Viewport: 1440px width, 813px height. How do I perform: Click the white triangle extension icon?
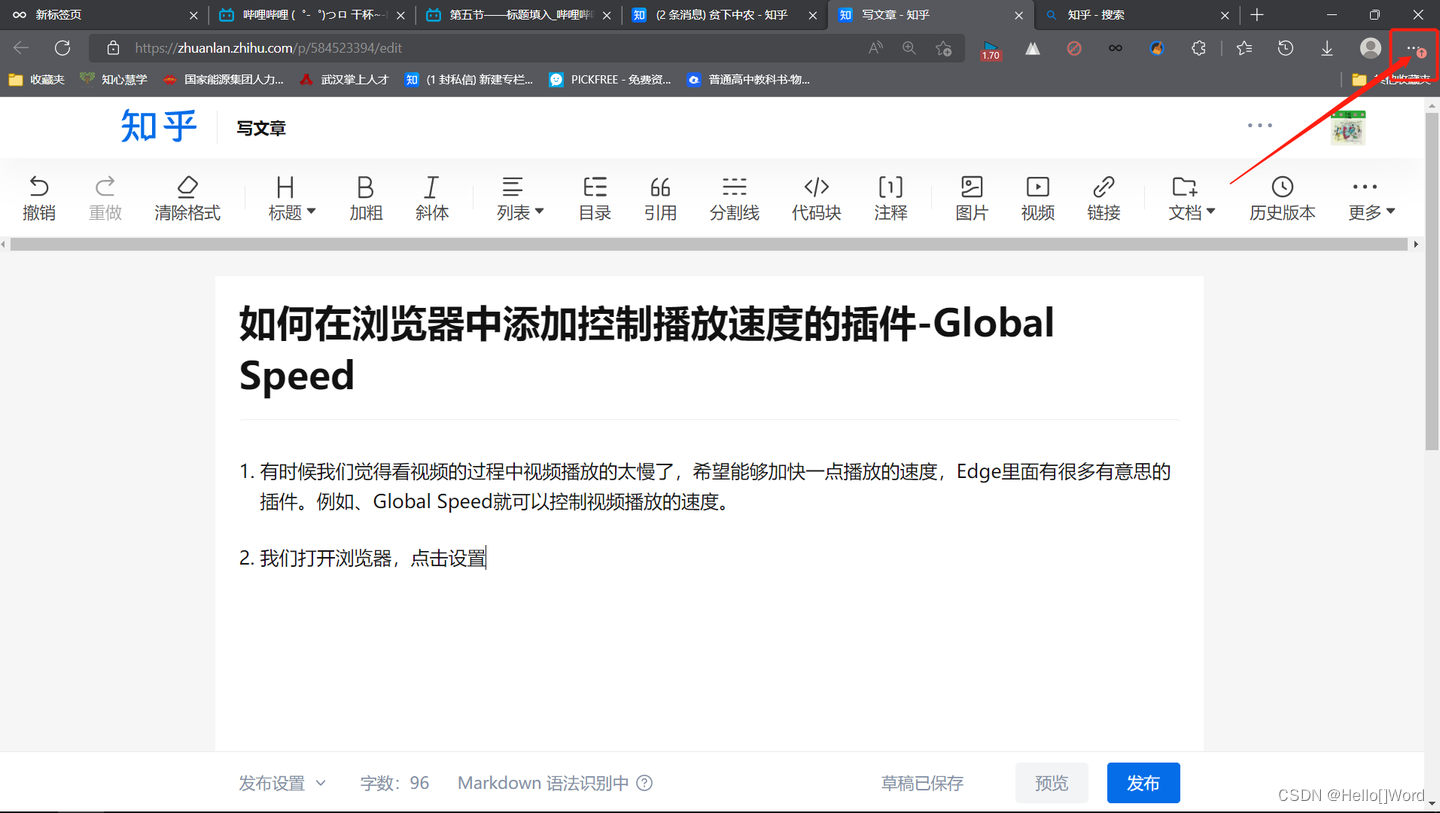(1032, 48)
